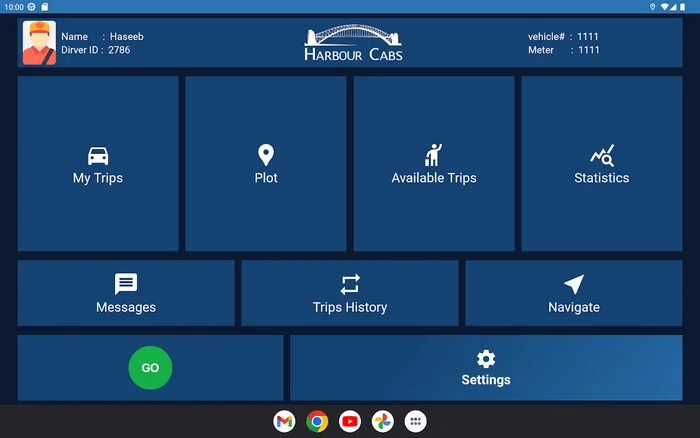Click the Harbour Cabs bridge logo

[353, 42]
